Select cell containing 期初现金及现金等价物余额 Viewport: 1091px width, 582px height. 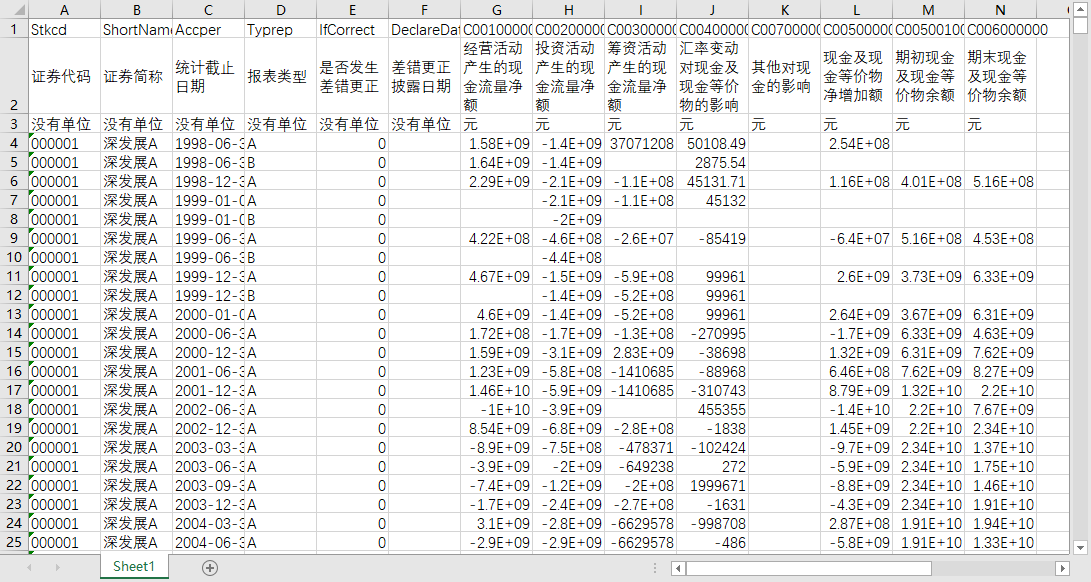(928, 76)
